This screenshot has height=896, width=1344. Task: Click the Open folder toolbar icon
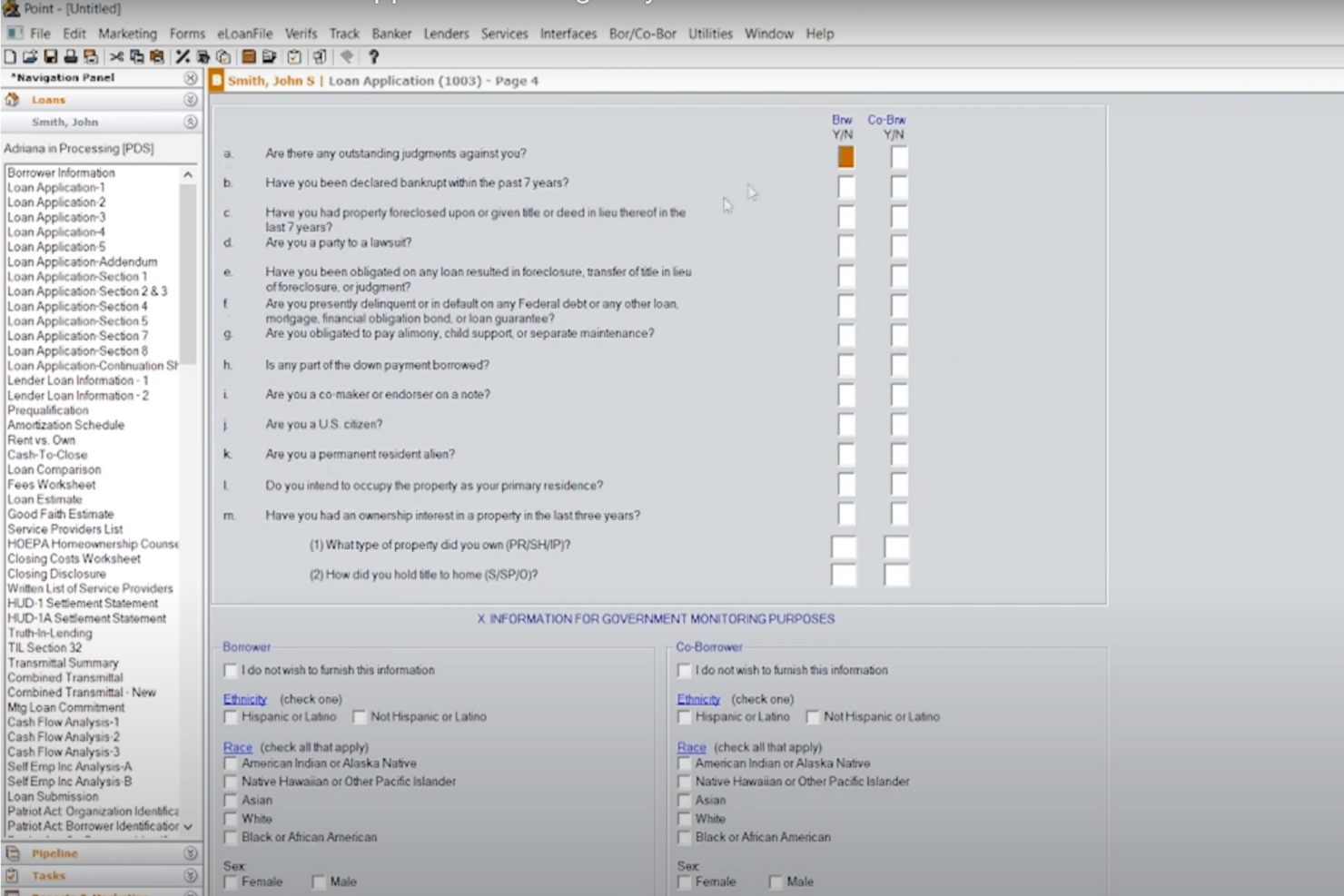(30, 57)
